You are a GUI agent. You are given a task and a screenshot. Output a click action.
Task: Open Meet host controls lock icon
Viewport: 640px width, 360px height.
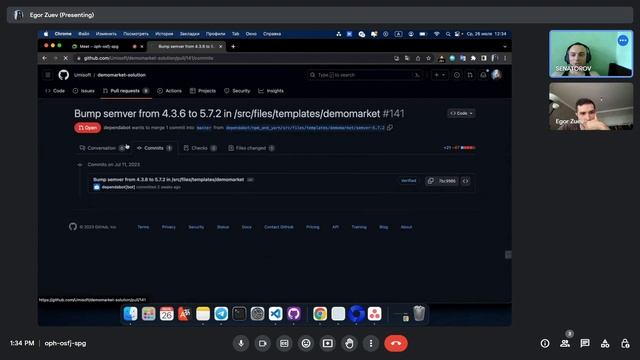coord(625,343)
